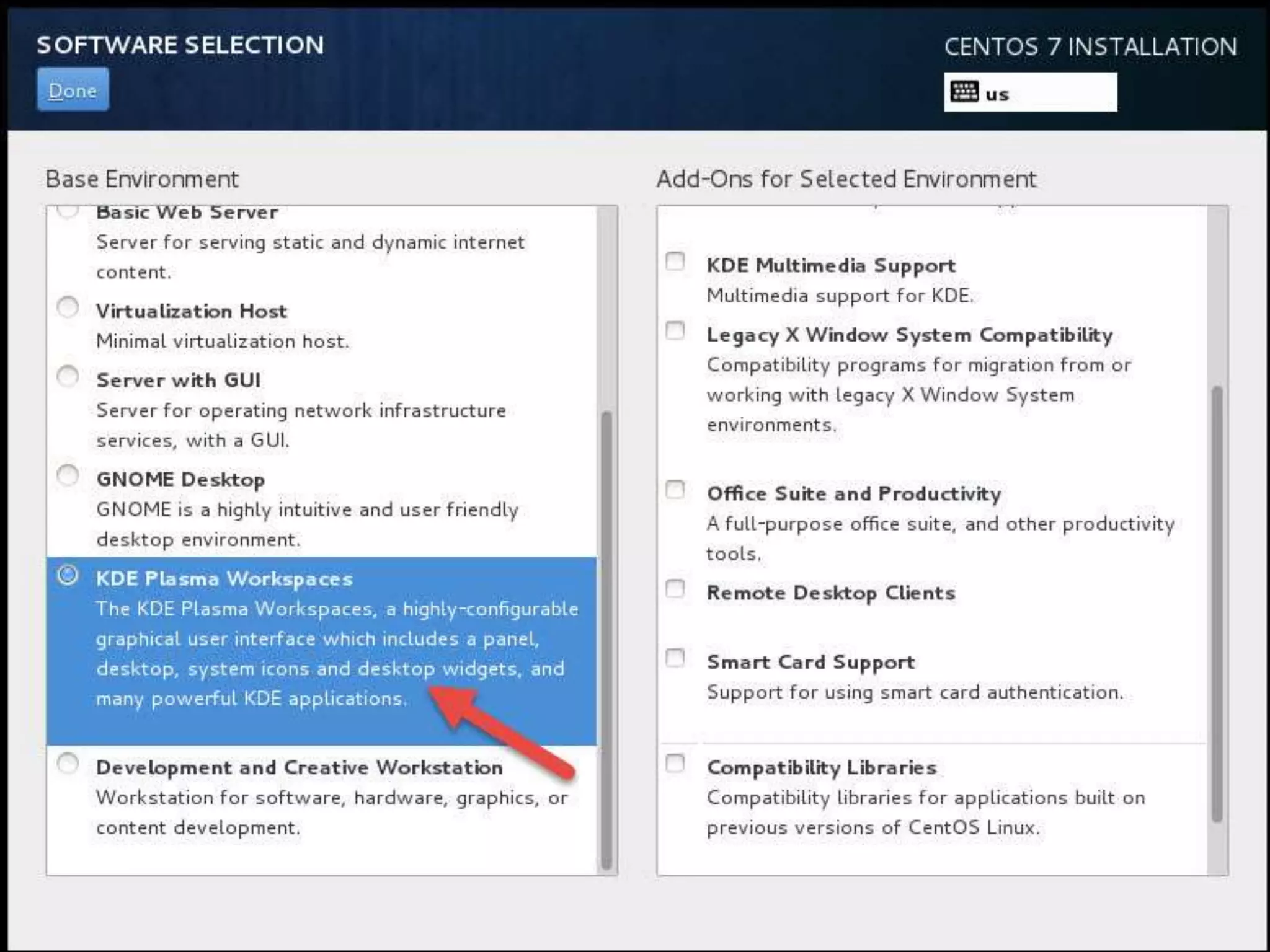The image size is (1270, 952).
Task: Click the keyboard layout icon
Action: (x=964, y=92)
